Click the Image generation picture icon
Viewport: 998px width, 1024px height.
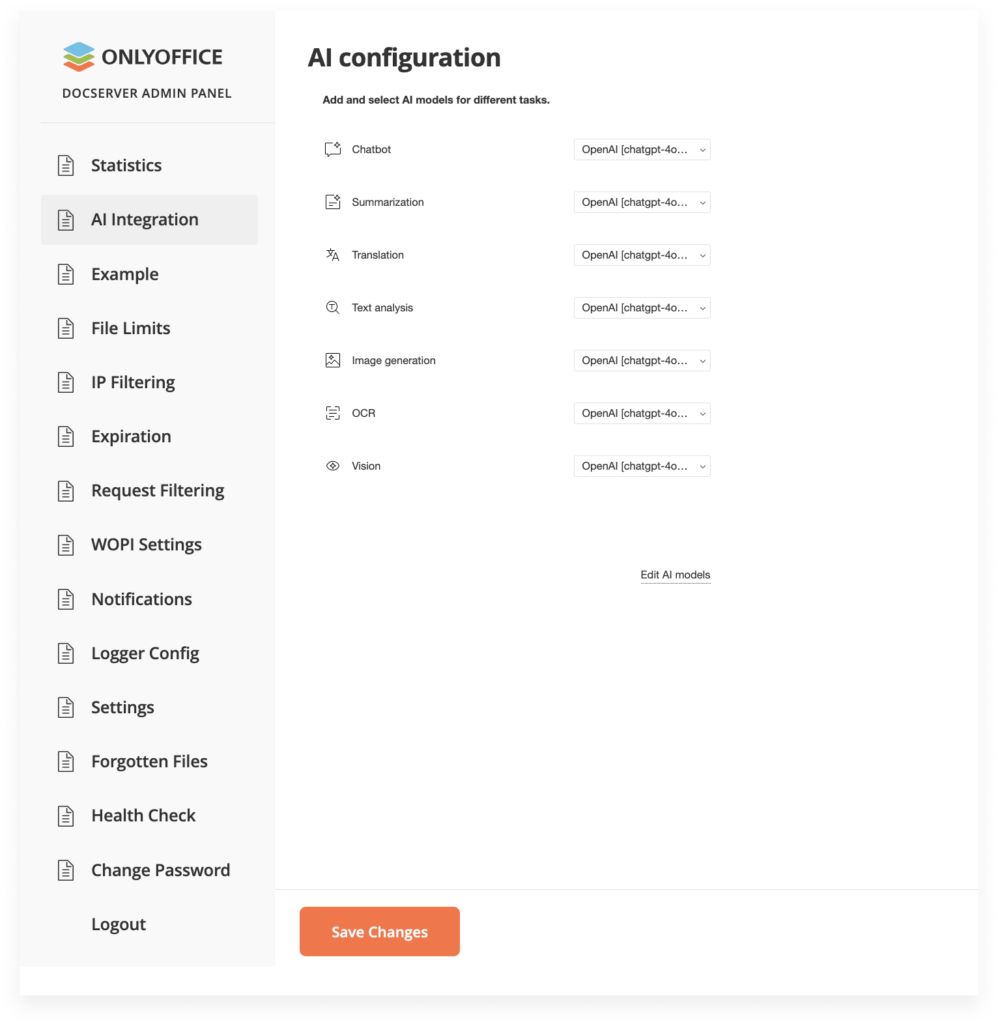[x=333, y=360]
